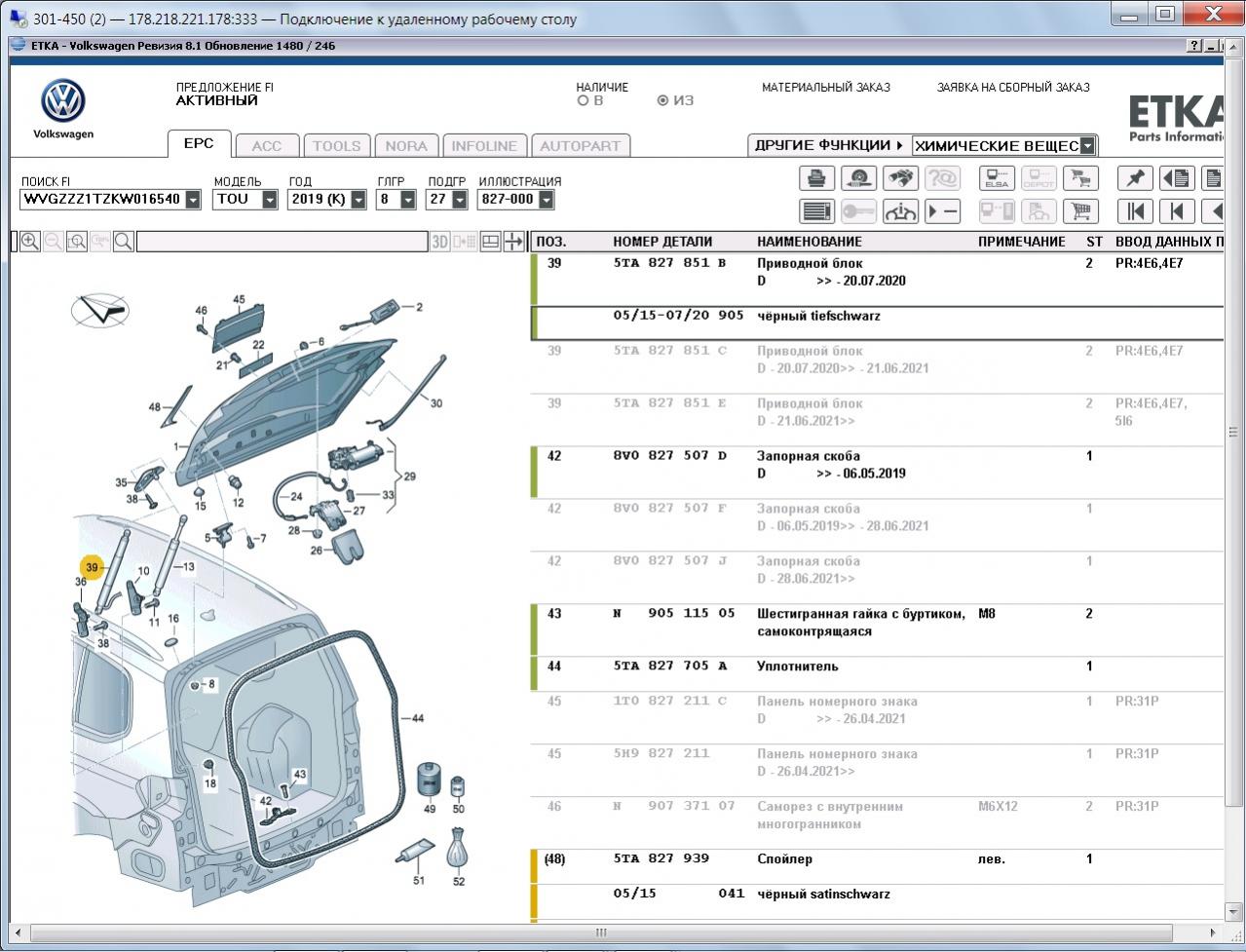Click the Volkswagen logo
This screenshot has width=1246, height=952.
coord(63,101)
